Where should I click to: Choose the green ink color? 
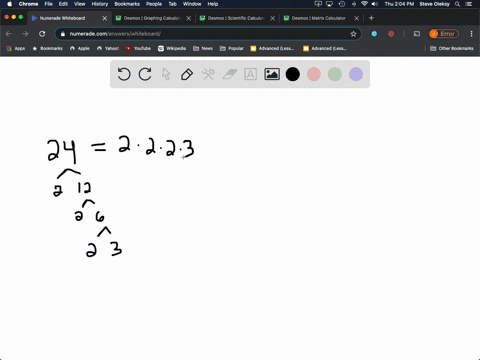pyautogui.click(x=335, y=74)
